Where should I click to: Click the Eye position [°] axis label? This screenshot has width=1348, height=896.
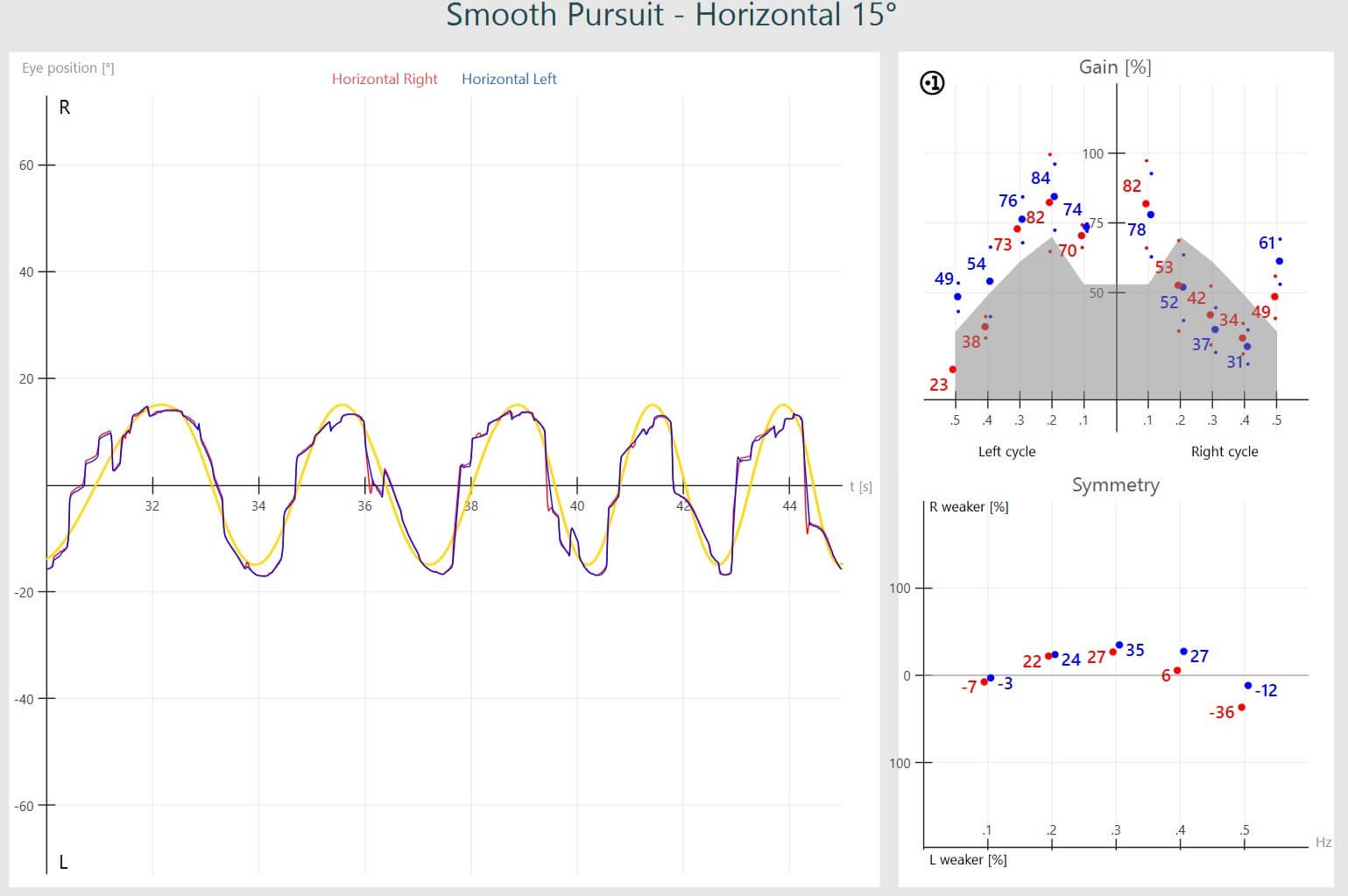pyautogui.click(x=68, y=68)
